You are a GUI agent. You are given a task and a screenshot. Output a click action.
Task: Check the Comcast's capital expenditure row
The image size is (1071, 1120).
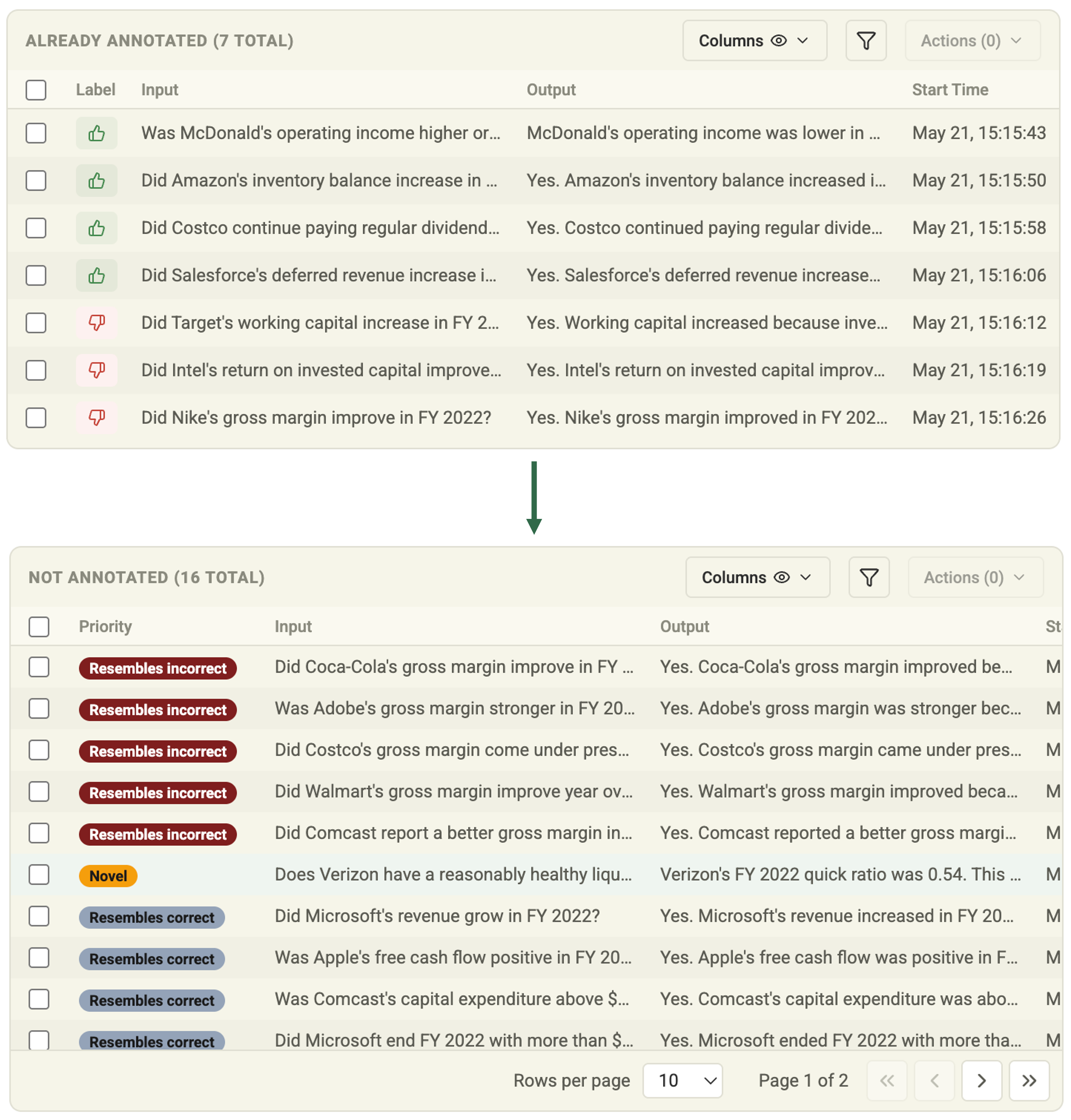39,999
